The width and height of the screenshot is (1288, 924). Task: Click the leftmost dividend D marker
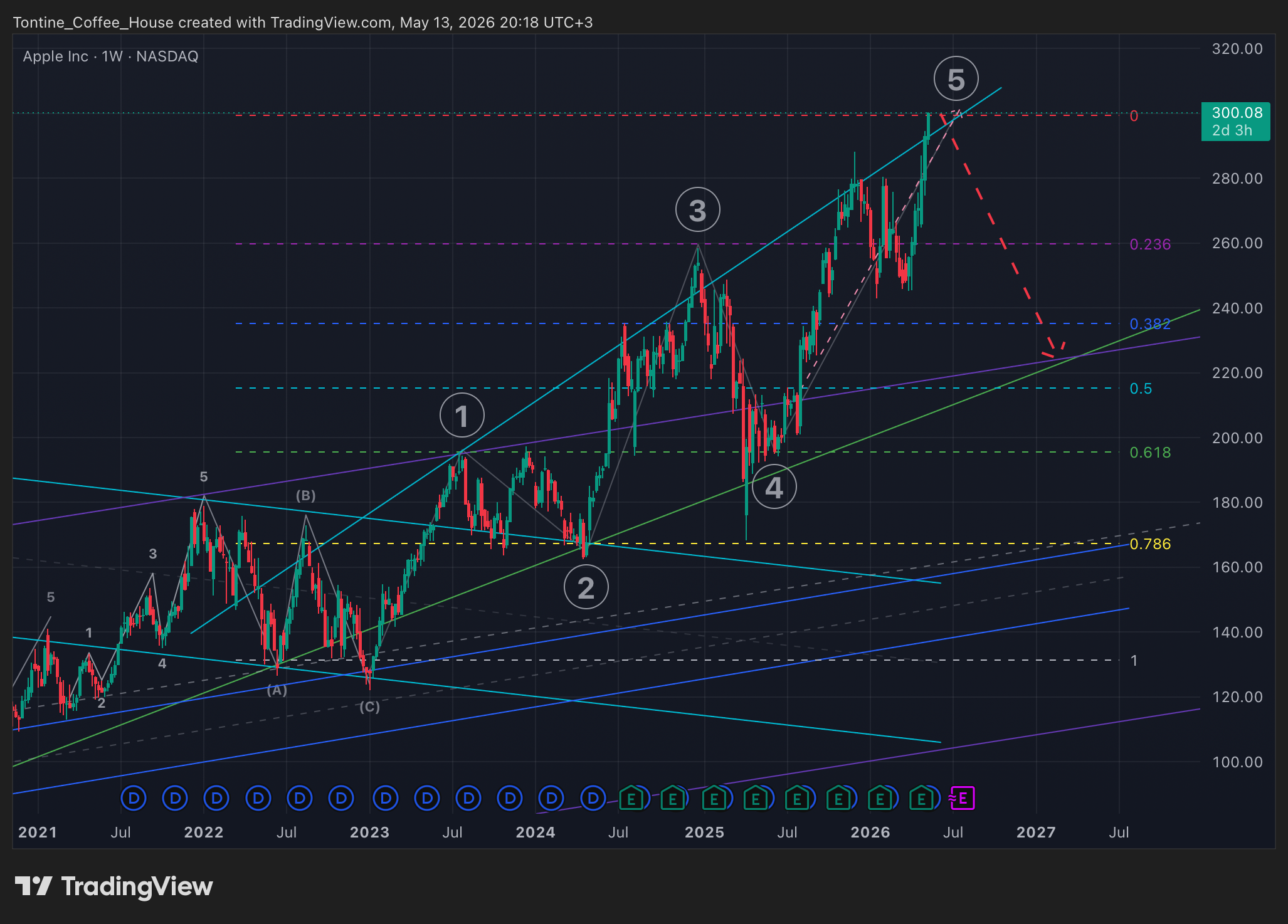coord(134,799)
